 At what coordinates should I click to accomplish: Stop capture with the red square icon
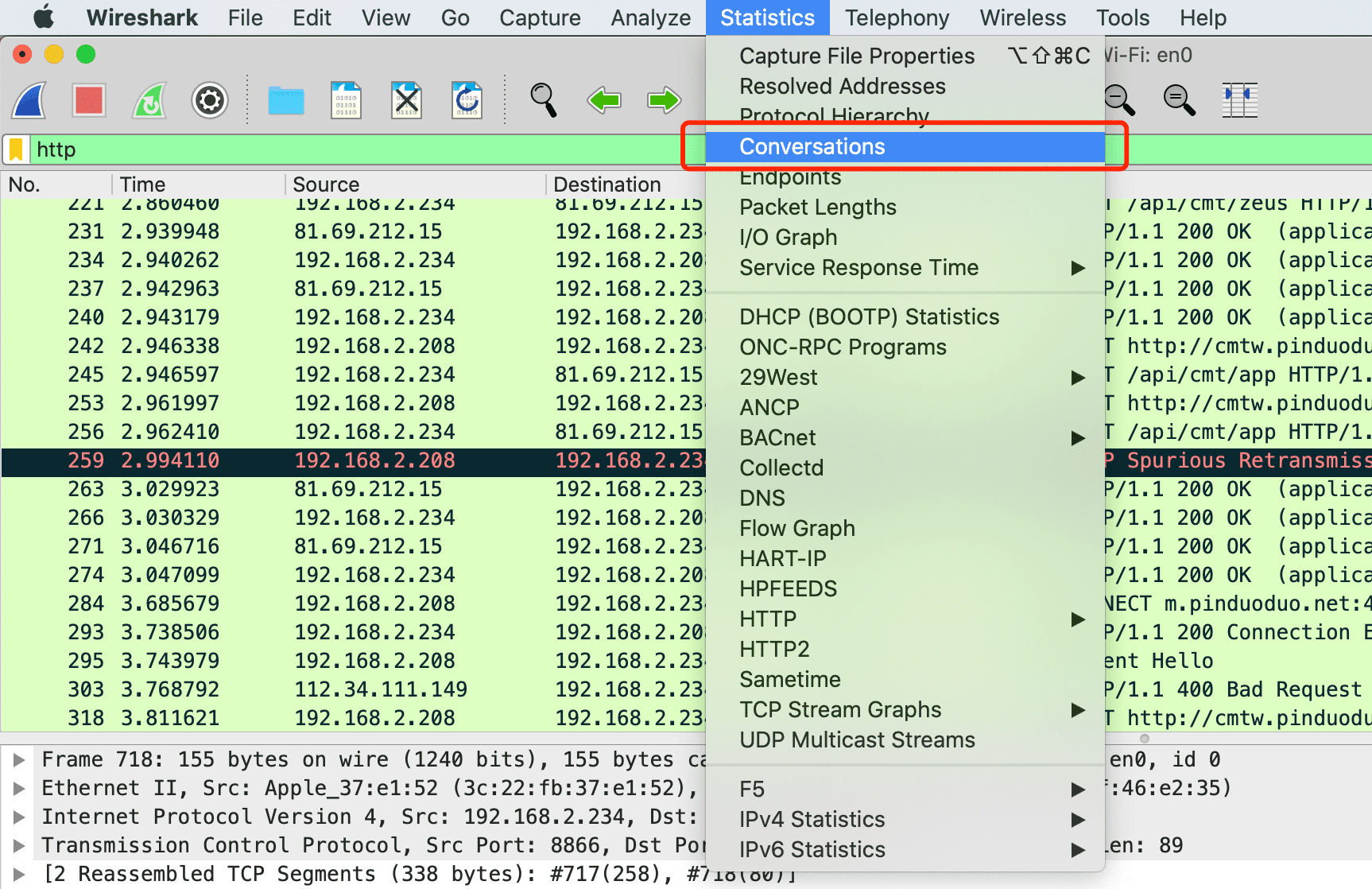click(x=88, y=101)
